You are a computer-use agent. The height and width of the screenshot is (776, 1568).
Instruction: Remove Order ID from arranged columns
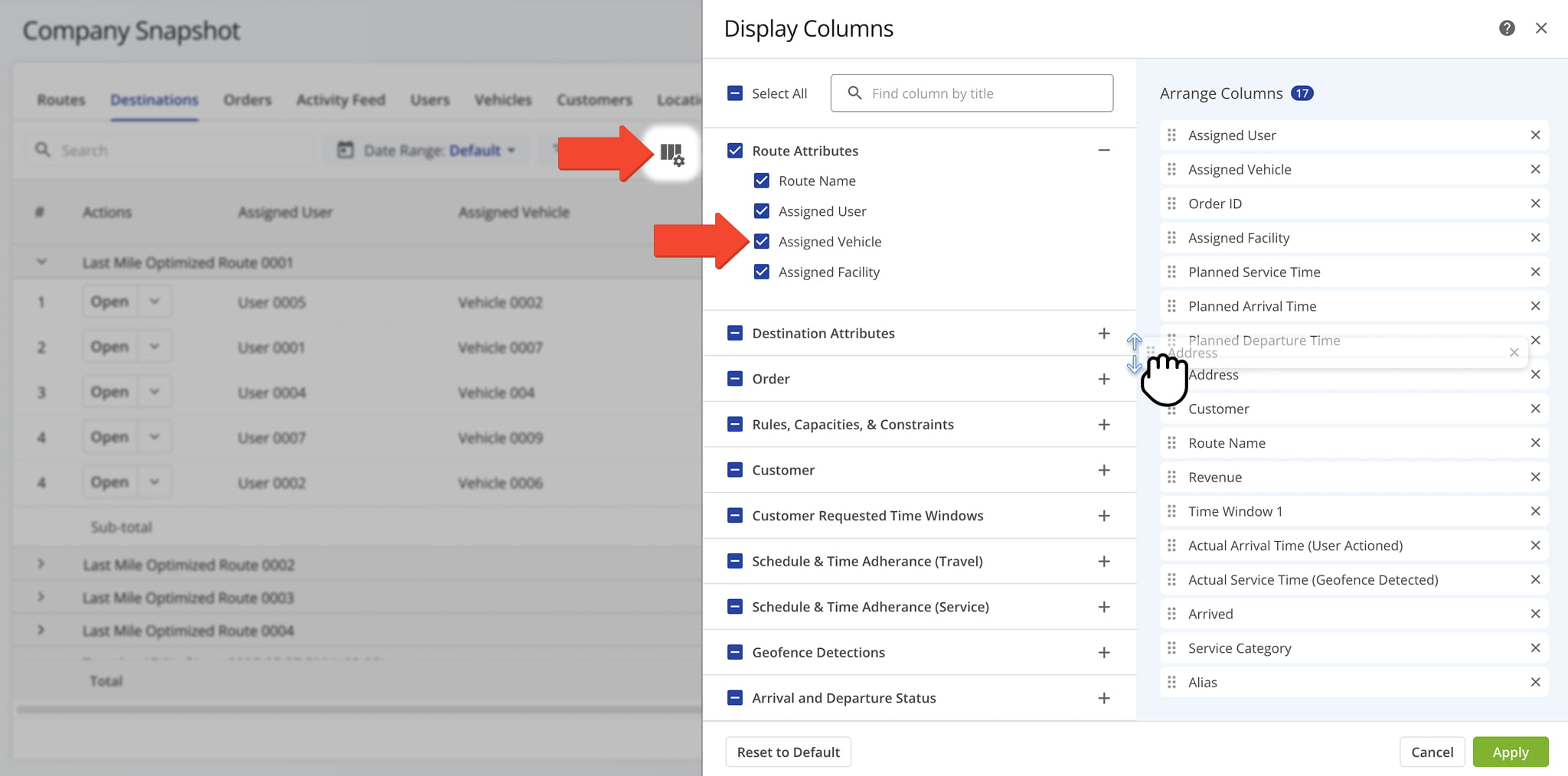click(x=1535, y=204)
